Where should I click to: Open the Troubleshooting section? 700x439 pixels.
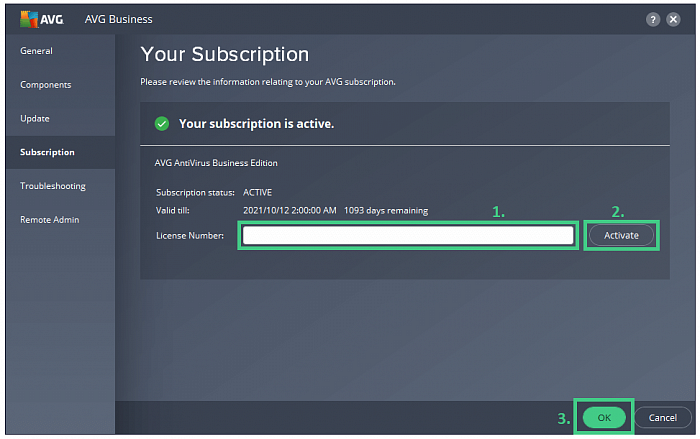point(53,186)
